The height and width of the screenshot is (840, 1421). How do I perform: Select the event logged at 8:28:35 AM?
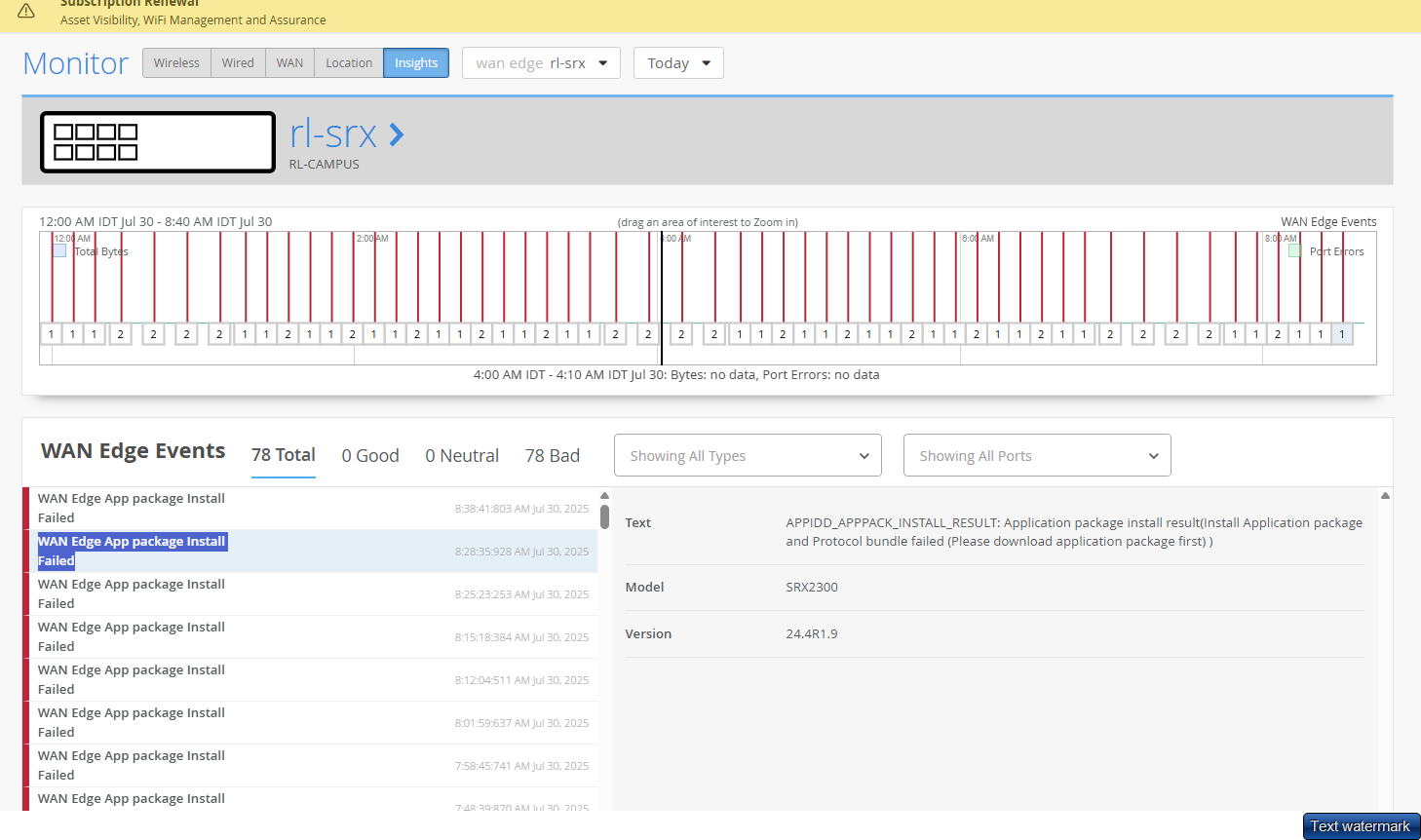click(310, 552)
